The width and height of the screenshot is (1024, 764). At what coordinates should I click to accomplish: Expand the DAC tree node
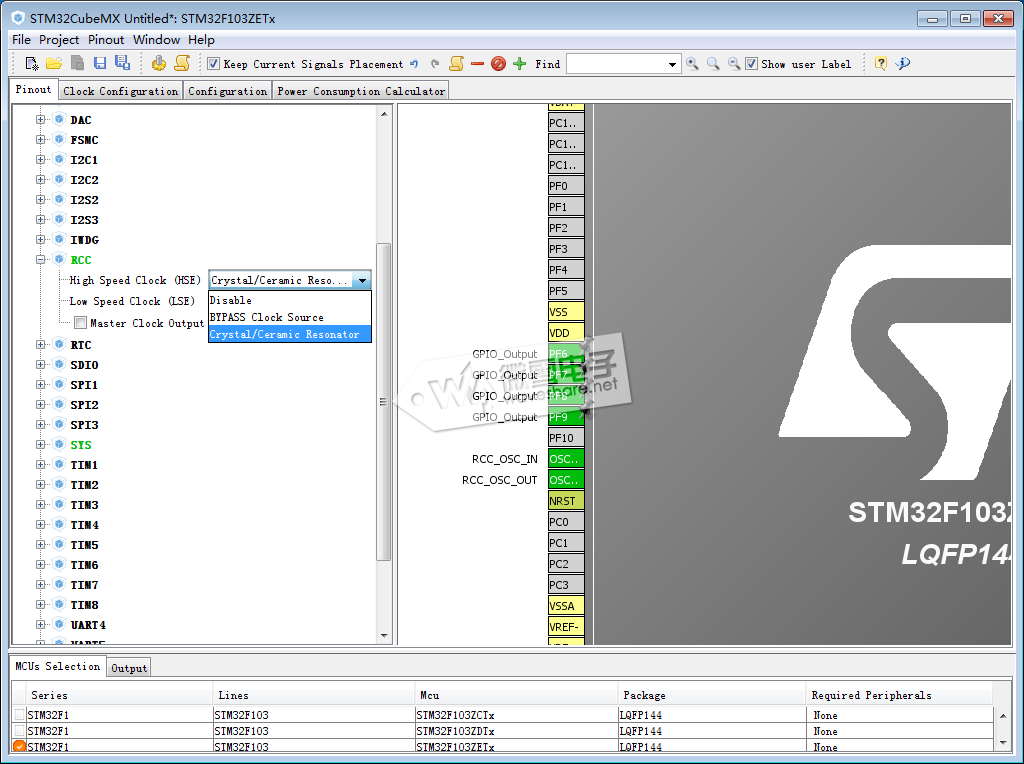coord(40,119)
